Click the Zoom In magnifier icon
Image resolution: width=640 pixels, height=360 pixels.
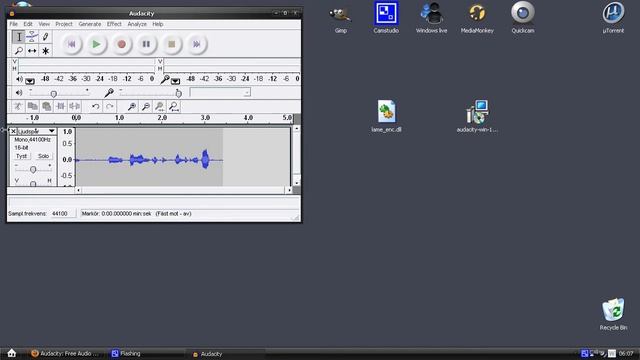[x=131, y=107]
